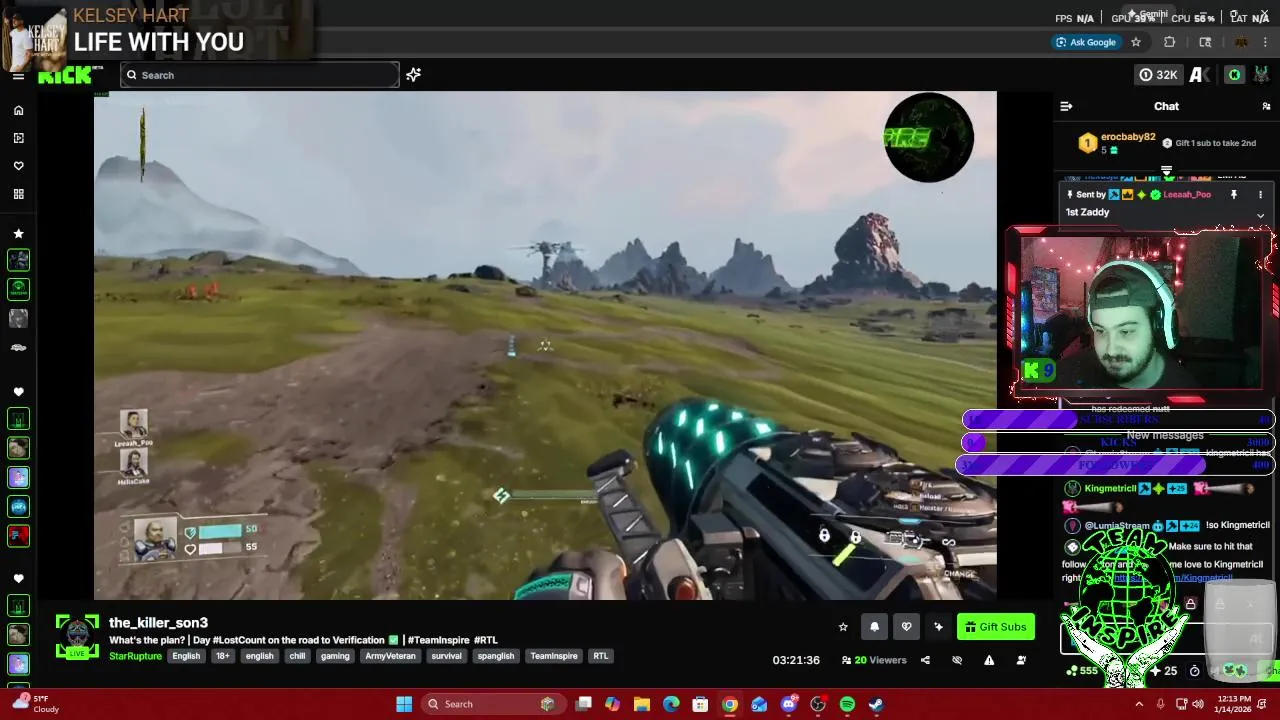Open the Browse categories grid icon
1280x720 pixels.
pyautogui.click(x=18, y=194)
